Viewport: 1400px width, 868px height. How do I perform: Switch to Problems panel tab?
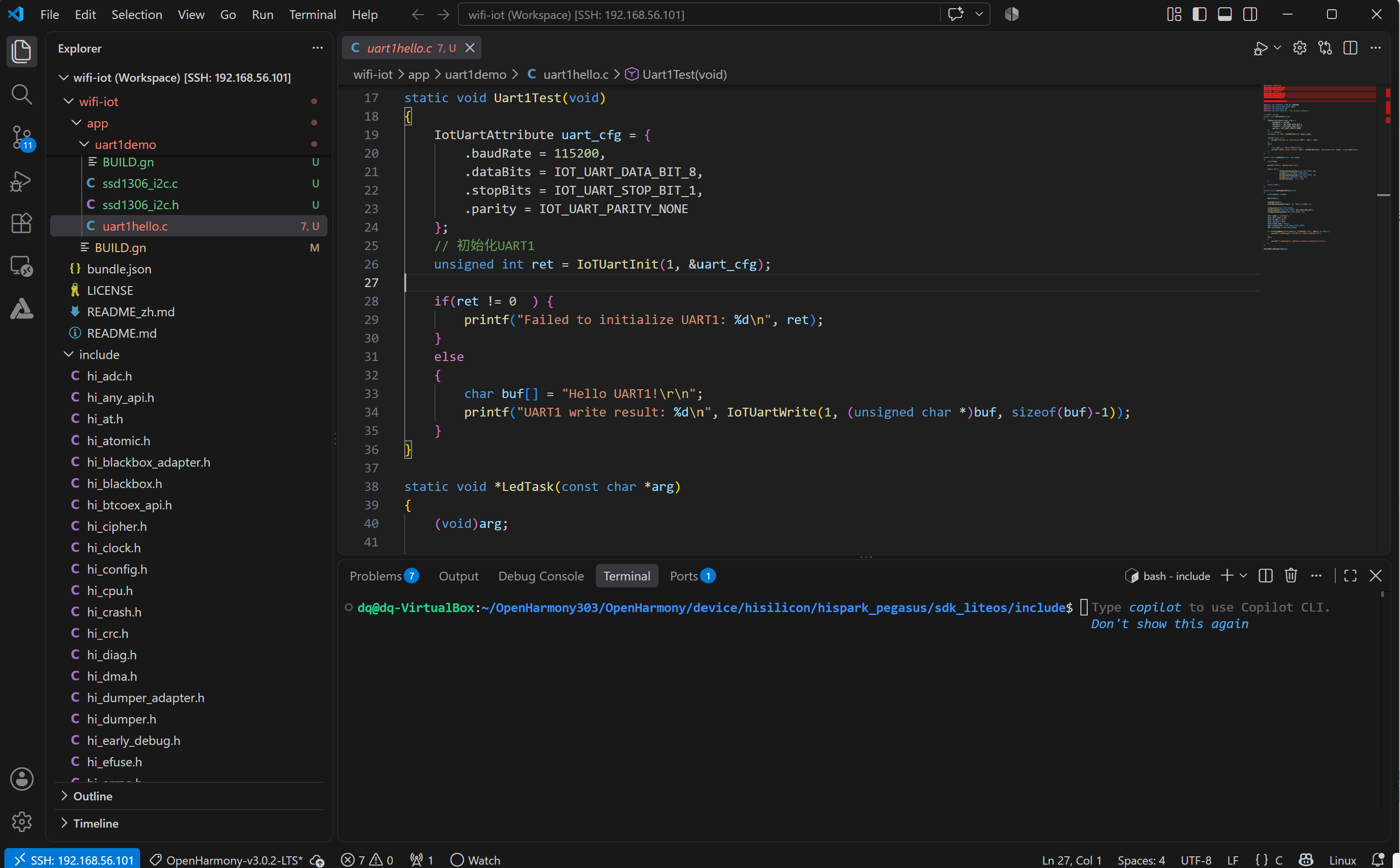(x=384, y=576)
